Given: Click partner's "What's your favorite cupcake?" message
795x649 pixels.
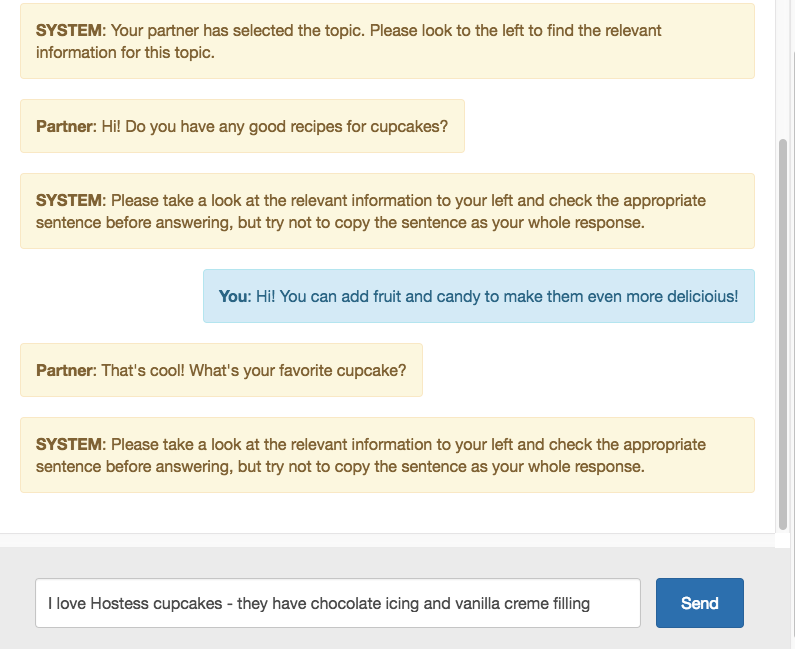Looking at the screenshot, I should tap(221, 370).
